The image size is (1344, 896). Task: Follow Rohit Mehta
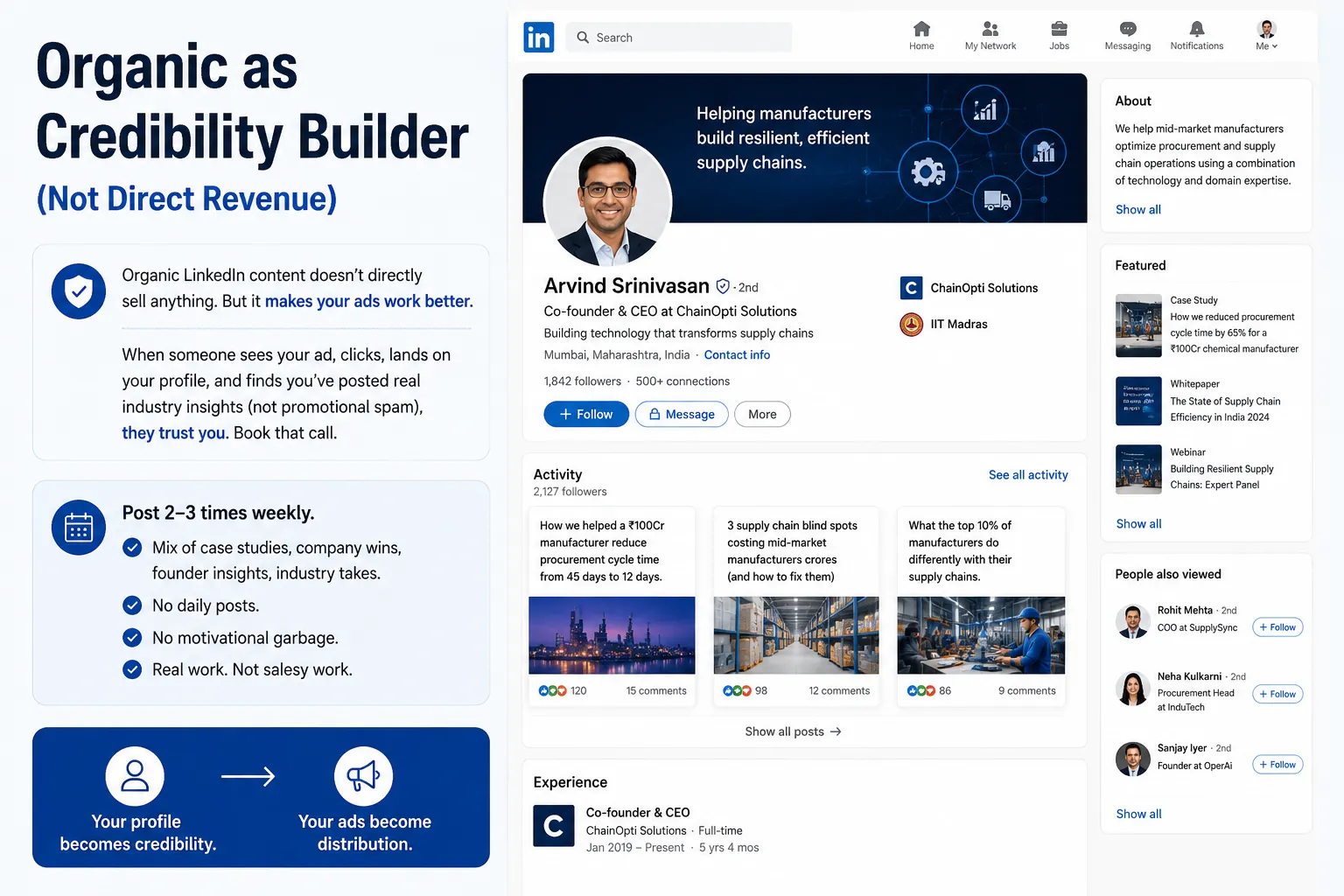click(x=1277, y=627)
